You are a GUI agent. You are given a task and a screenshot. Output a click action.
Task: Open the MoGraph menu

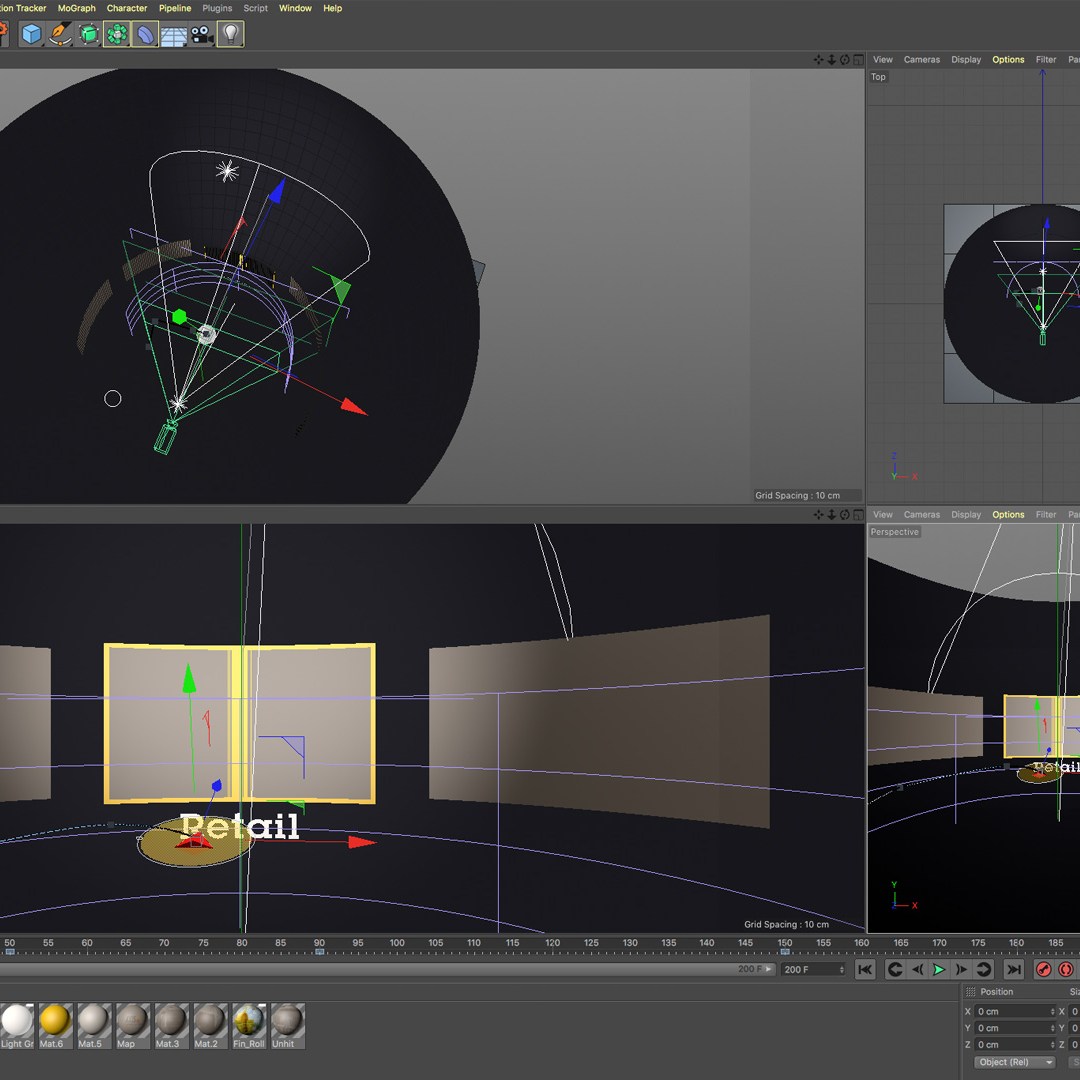[x=77, y=8]
